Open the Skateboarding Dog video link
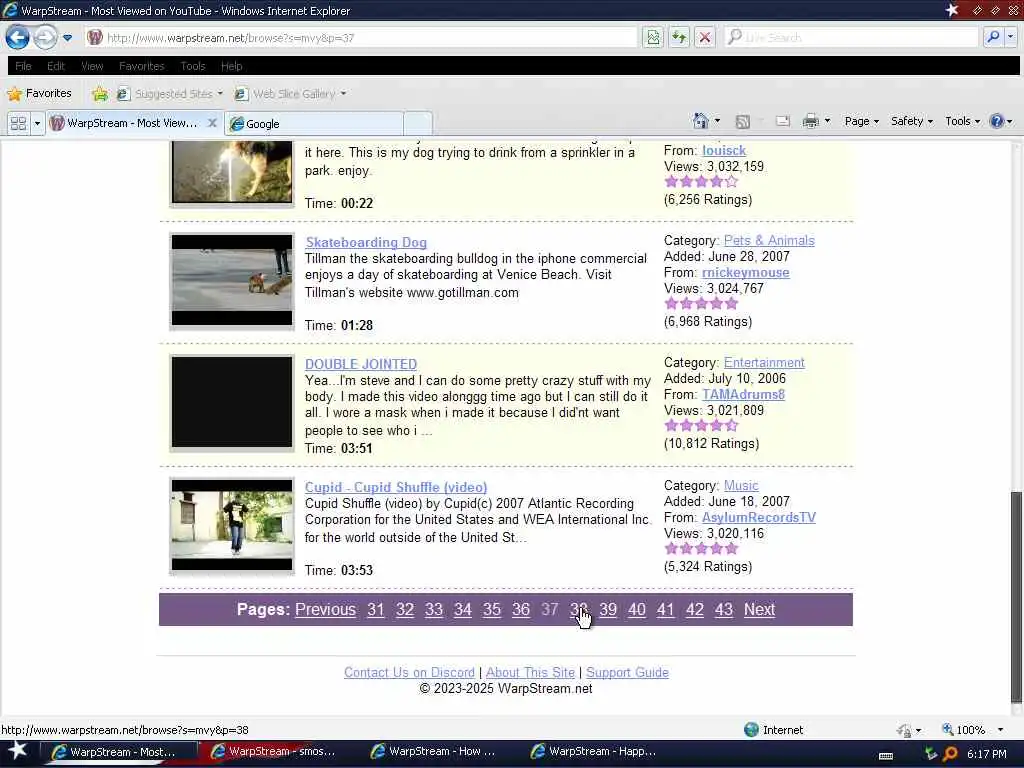This screenshot has width=1024, height=768. coord(366,242)
